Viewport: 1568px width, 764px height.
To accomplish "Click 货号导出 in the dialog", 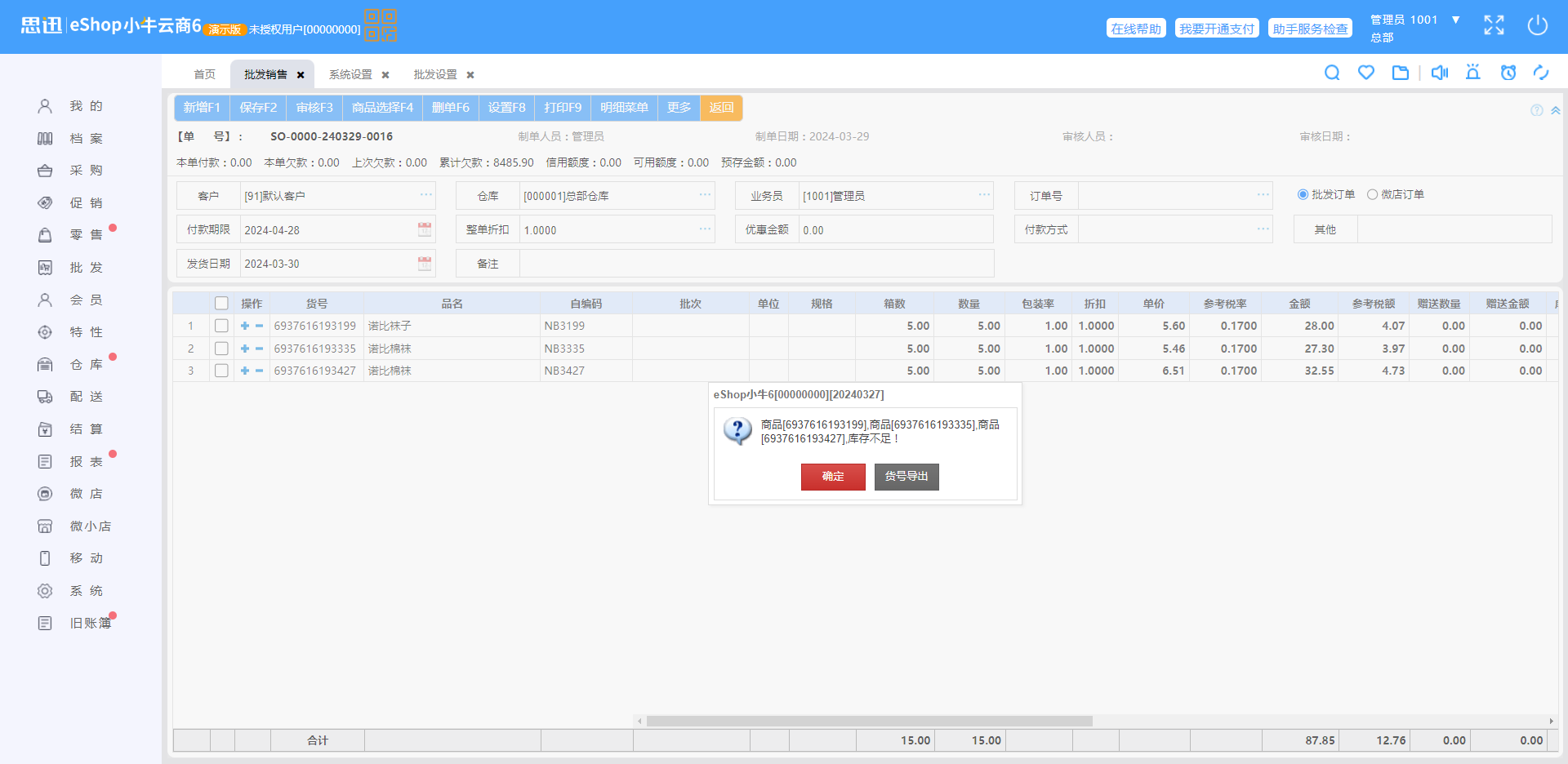I will (x=906, y=477).
